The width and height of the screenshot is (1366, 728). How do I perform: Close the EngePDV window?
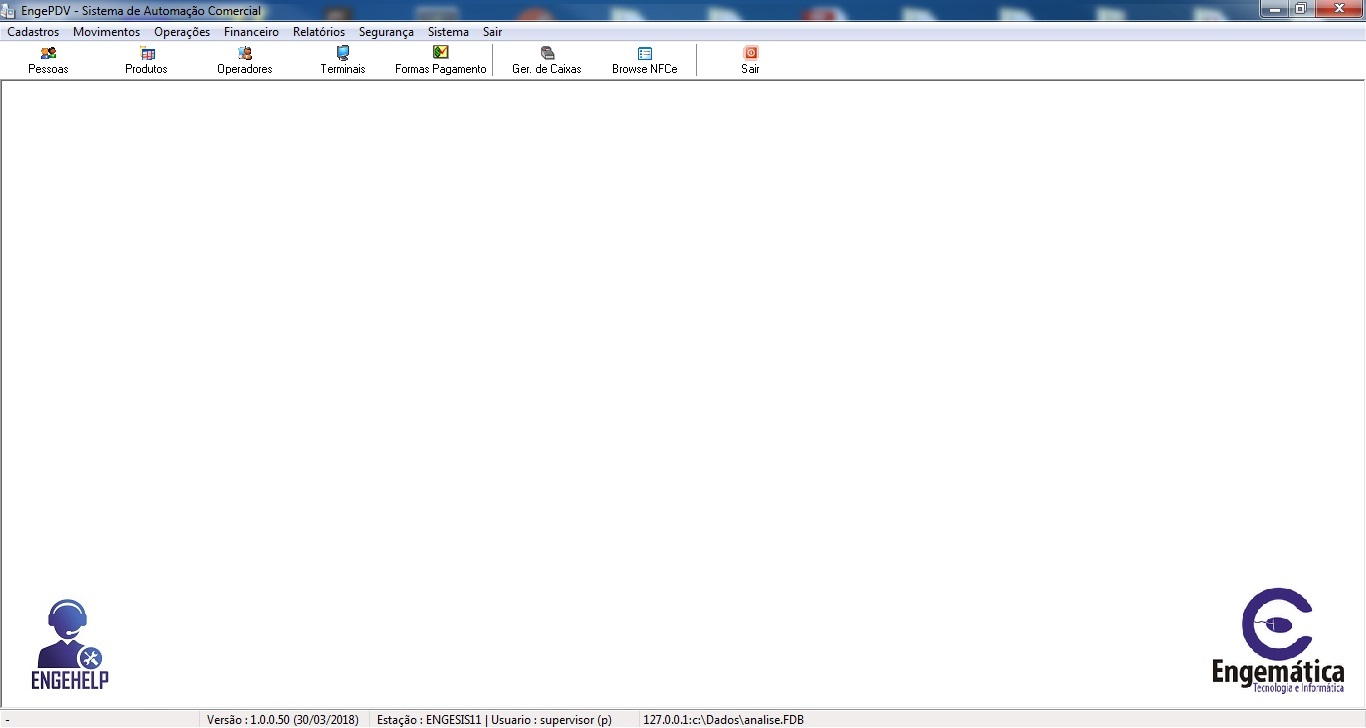coord(1337,9)
